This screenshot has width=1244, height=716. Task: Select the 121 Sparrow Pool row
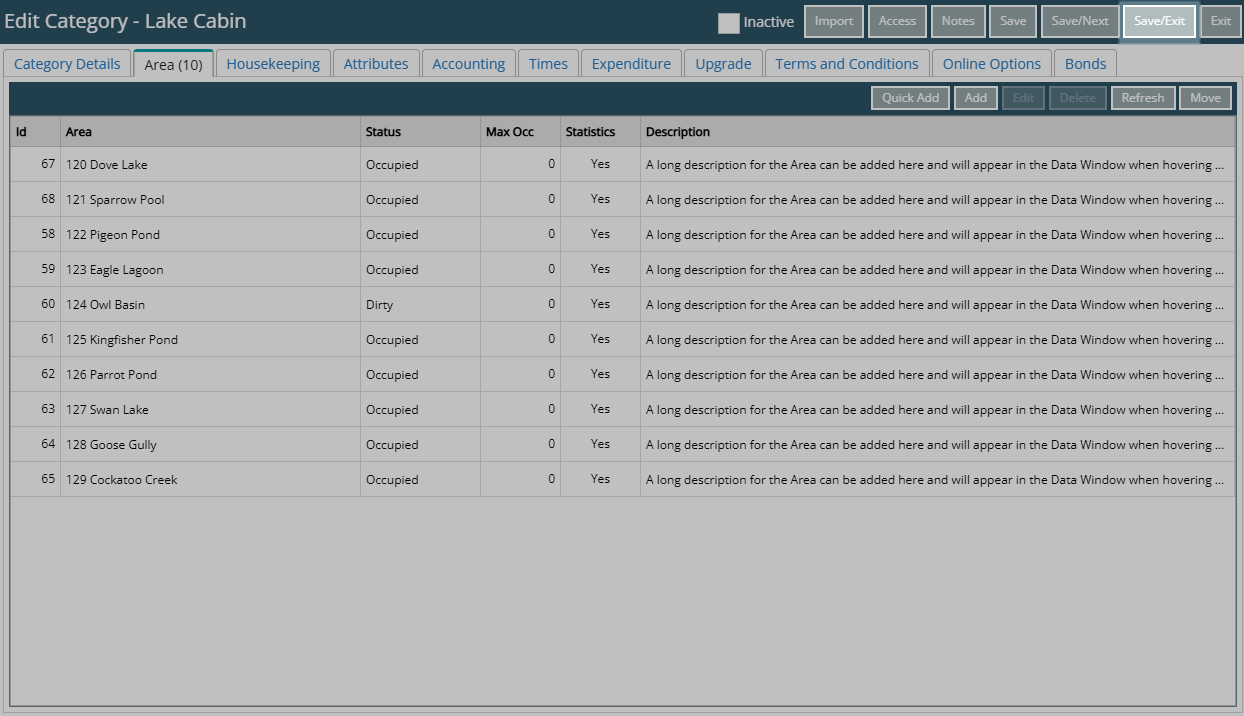(x=623, y=199)
